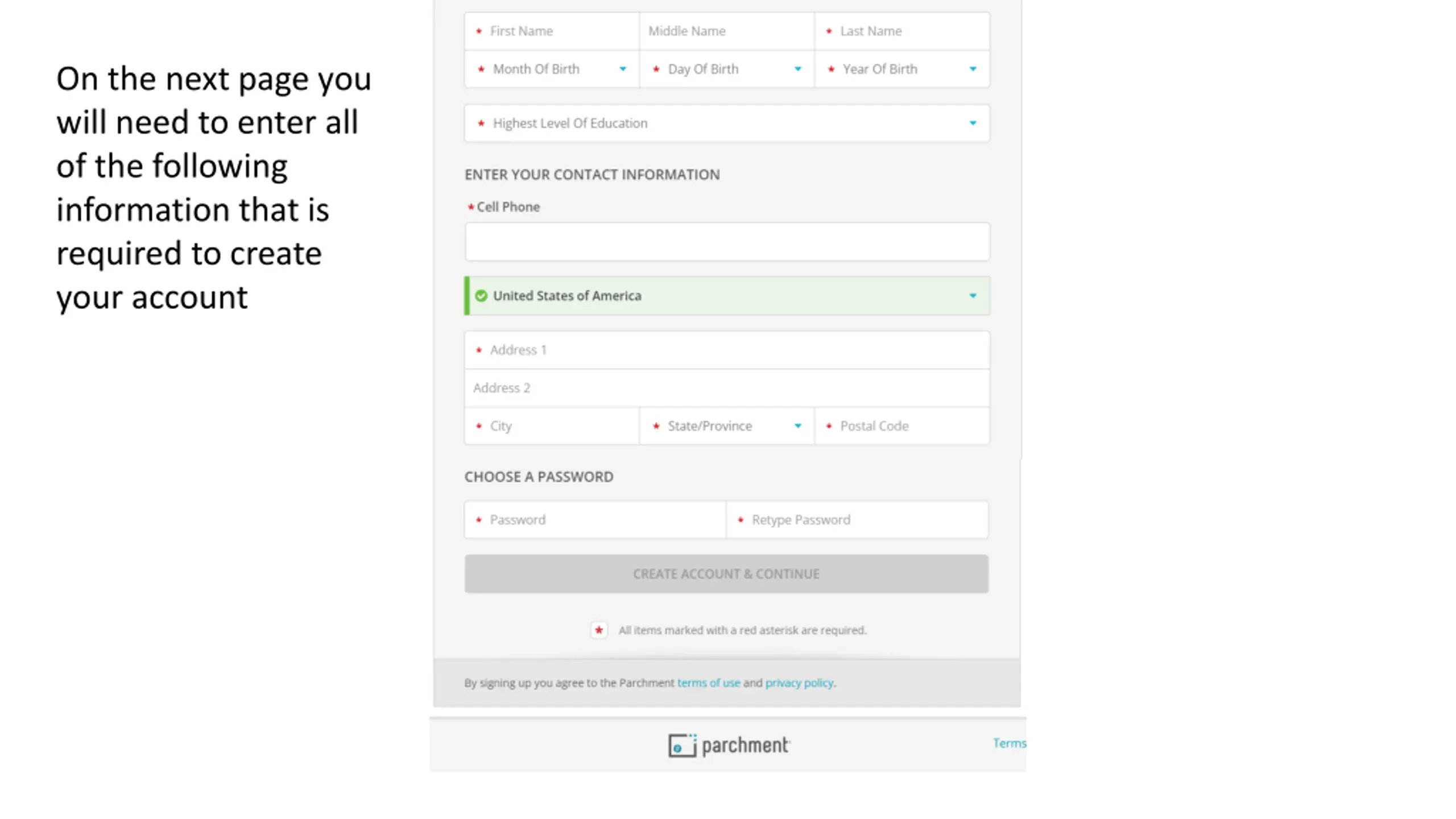Select the Address 1 field
Screen dimensions: 1456x819
tap(727, 350)
